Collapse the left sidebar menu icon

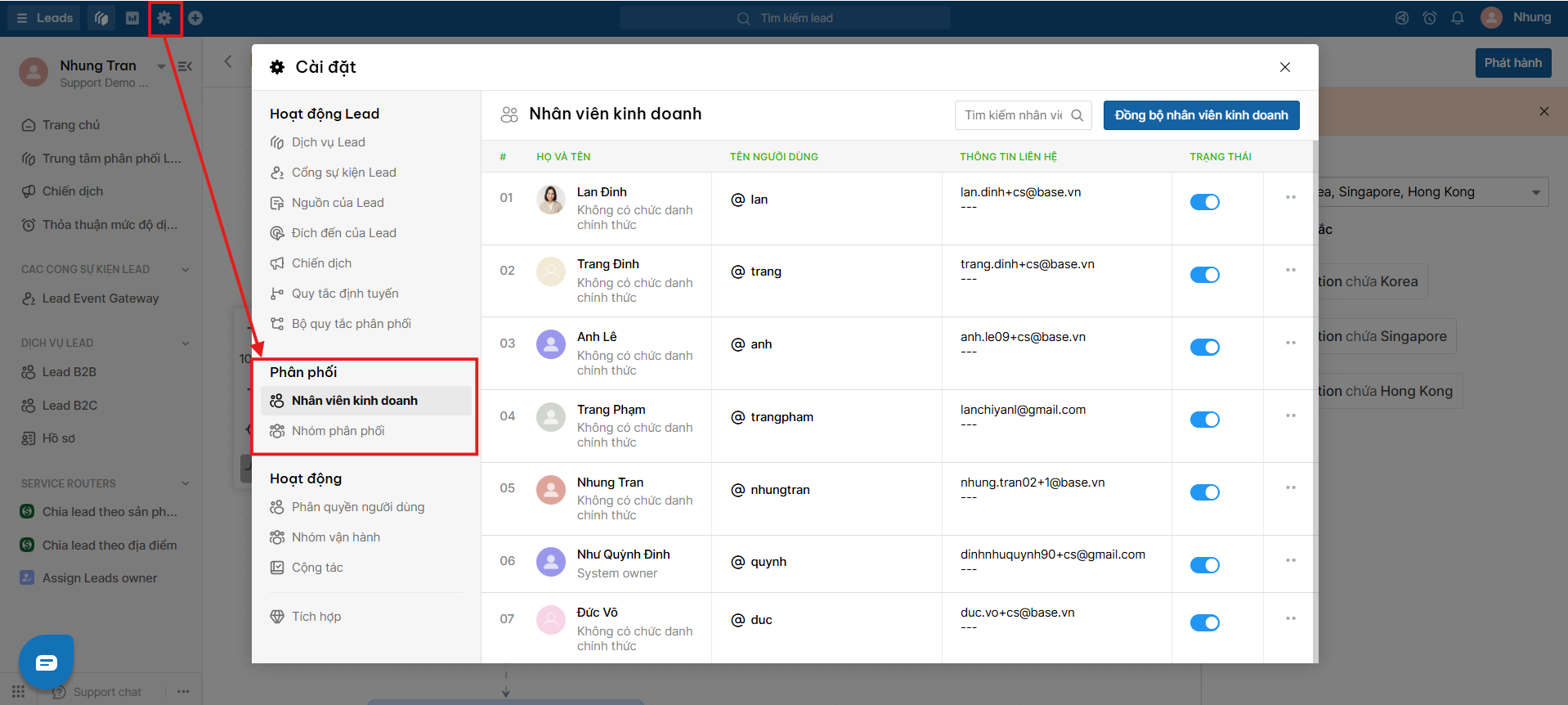click(x=186, y=66)
